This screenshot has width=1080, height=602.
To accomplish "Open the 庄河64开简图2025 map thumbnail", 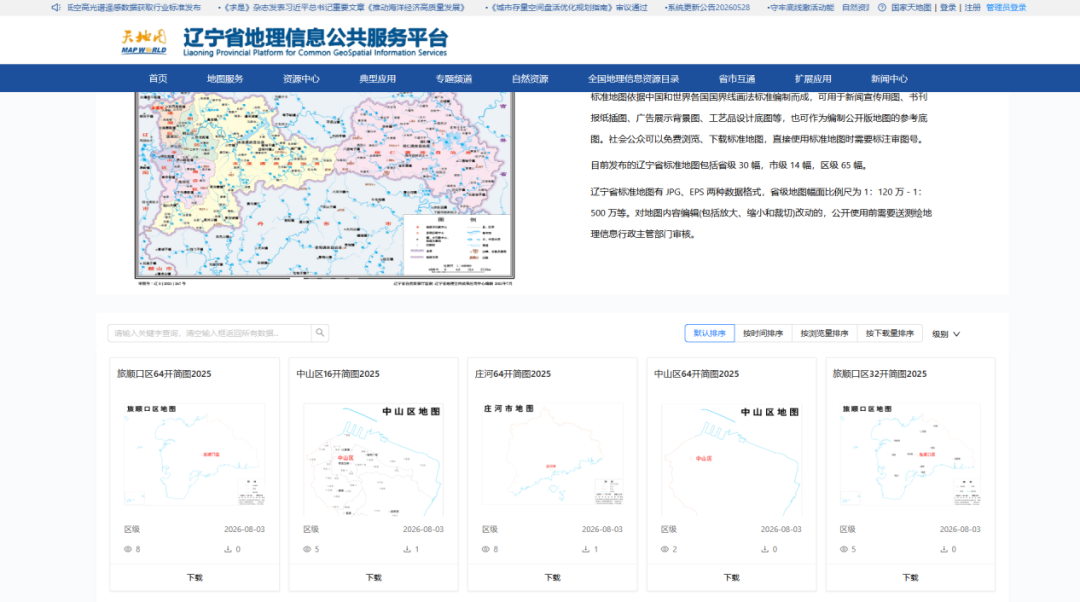I will tap(552, 455).
